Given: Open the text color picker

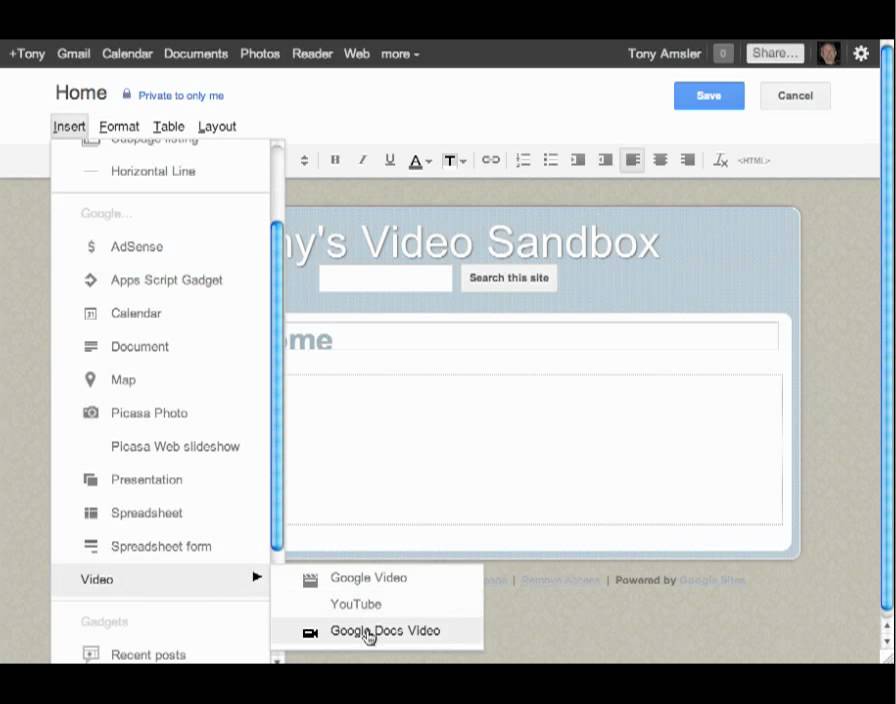Looking at the screenshot, I should 420,161.
